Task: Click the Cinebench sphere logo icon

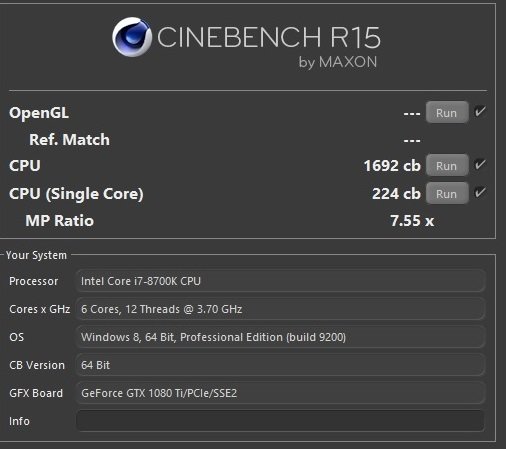Action: [x=132, y=37]
